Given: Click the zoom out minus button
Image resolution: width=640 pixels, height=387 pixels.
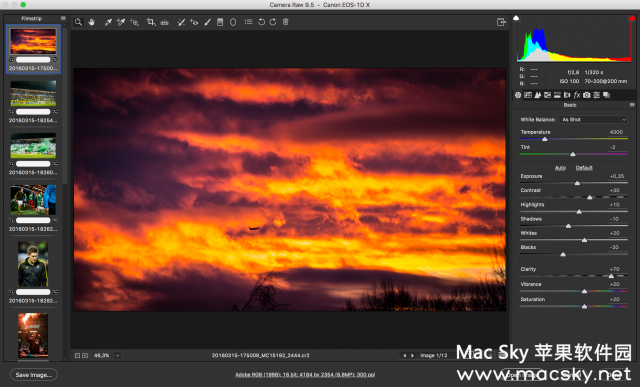Looking at the screenshot, I should pyautogui.click(x=77, y=356).
